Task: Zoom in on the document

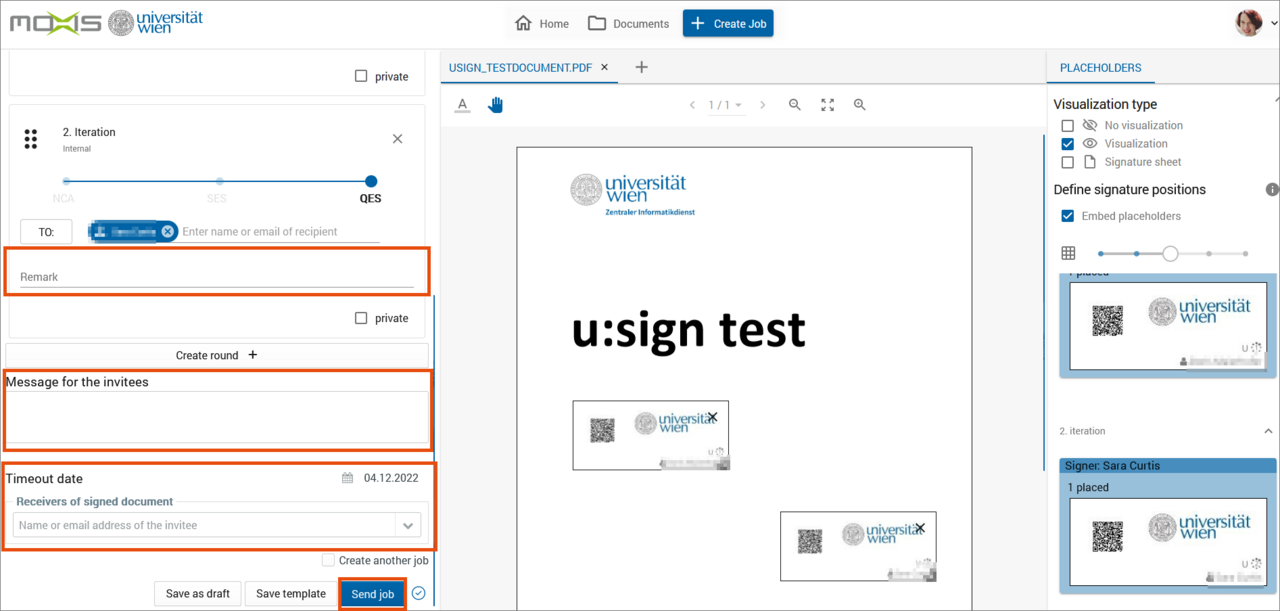Action: (x=859, y=105)
